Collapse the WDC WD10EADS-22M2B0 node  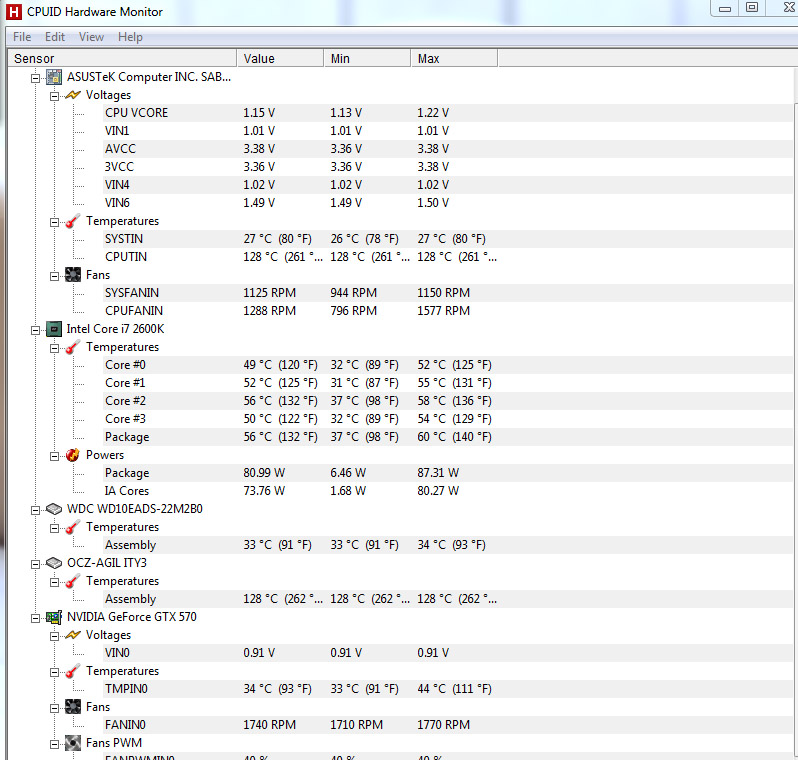(35, 511)
